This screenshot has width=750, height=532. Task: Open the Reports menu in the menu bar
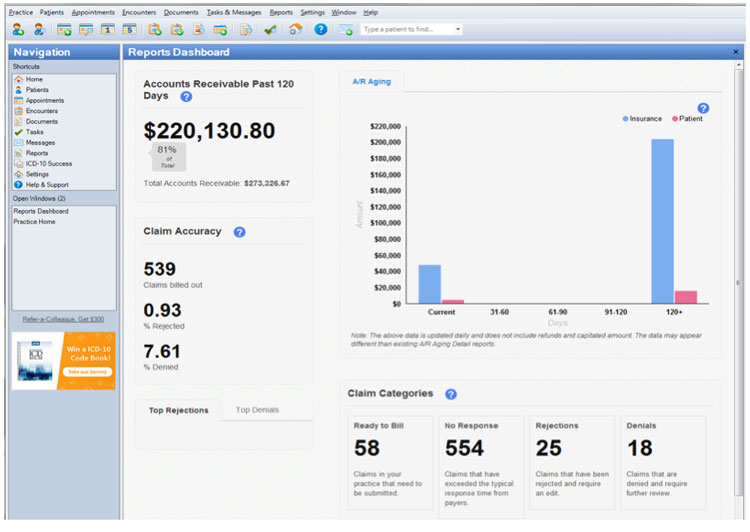[281, 12]
